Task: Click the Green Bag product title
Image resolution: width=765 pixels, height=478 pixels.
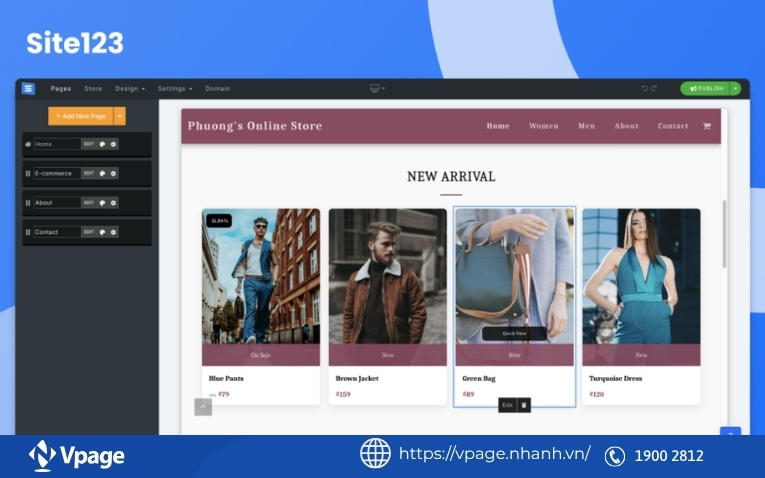Action: point(479,378)
